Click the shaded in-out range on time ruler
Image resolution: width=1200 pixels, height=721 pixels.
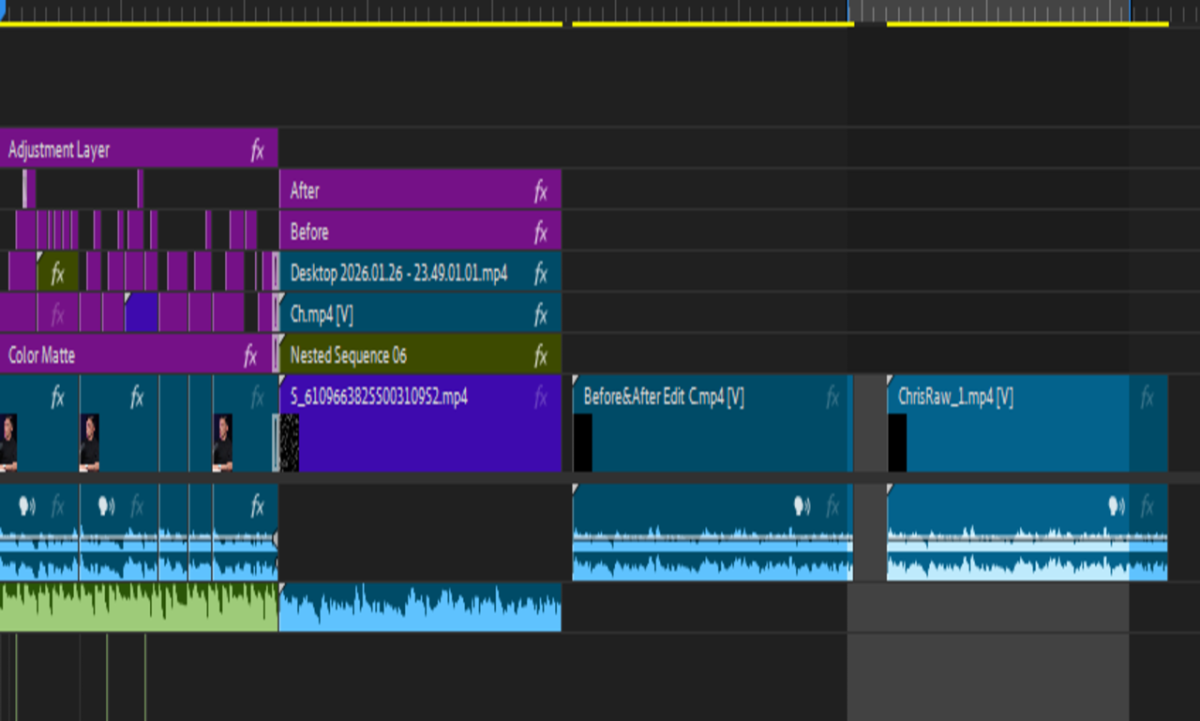(990, 10)
